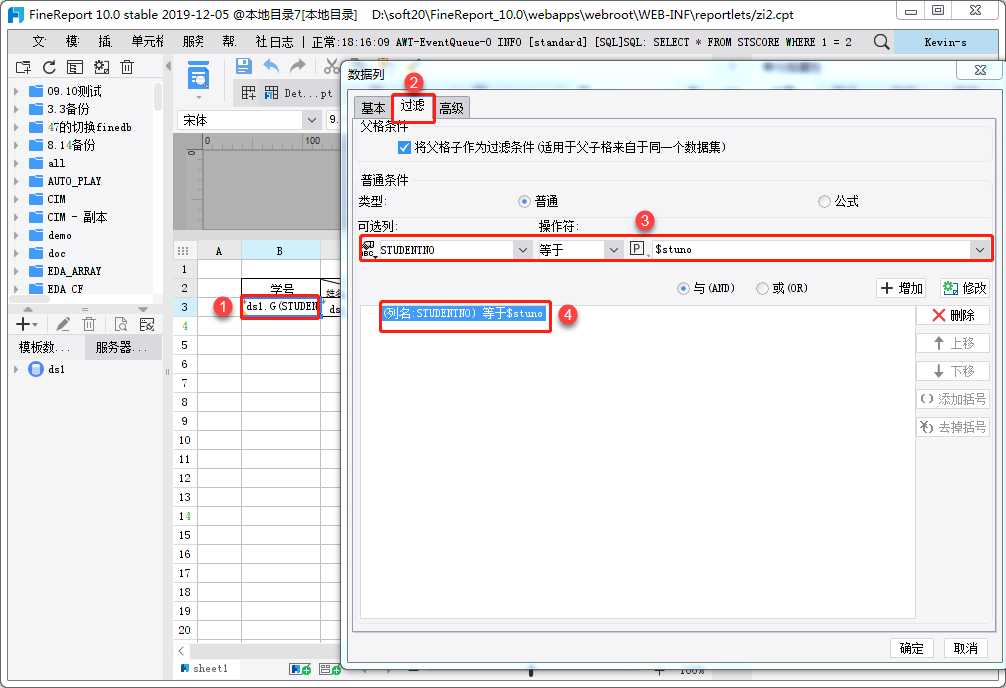Screen dimensions: 1006x688
Task: Click the trash icon in the dataset panel
Action: [89, 325]
